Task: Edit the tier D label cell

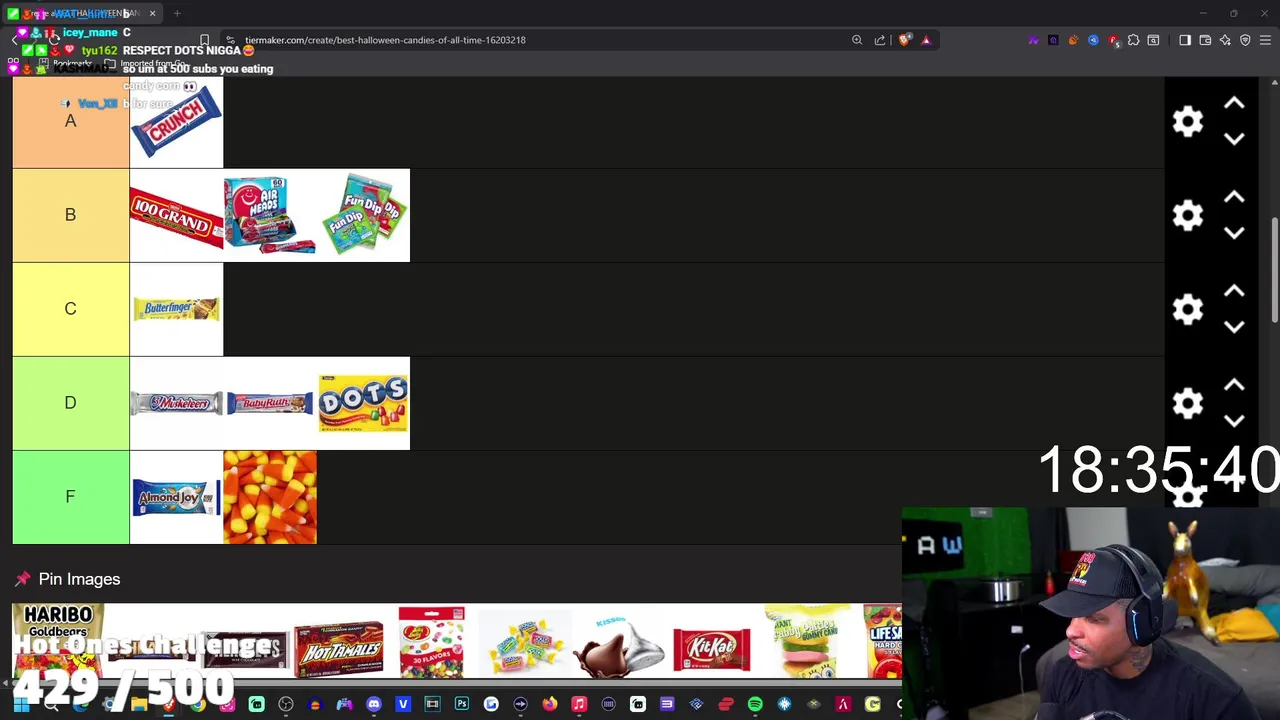Action: coord(70,403)
